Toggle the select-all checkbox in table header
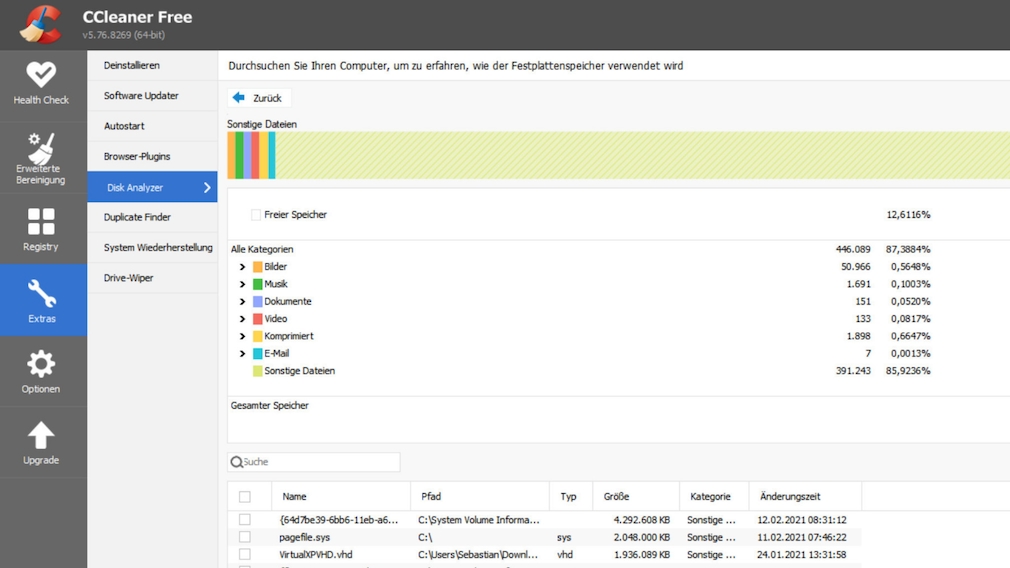This screenshot has width=1010, height=568. tap(245, 497)
